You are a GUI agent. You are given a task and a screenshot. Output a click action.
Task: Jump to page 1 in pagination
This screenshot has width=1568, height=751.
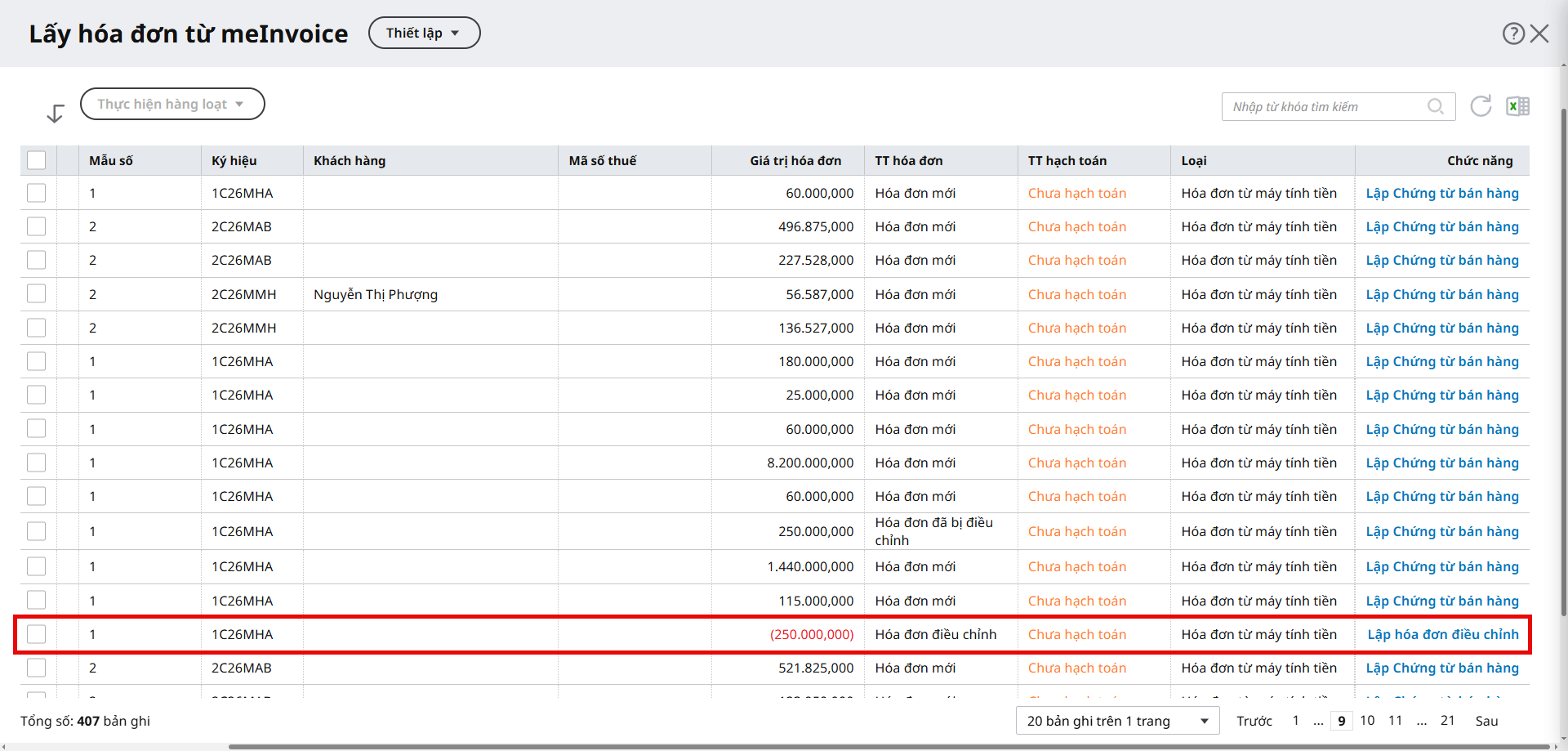pyautogui.click(x=1295, y=720)
